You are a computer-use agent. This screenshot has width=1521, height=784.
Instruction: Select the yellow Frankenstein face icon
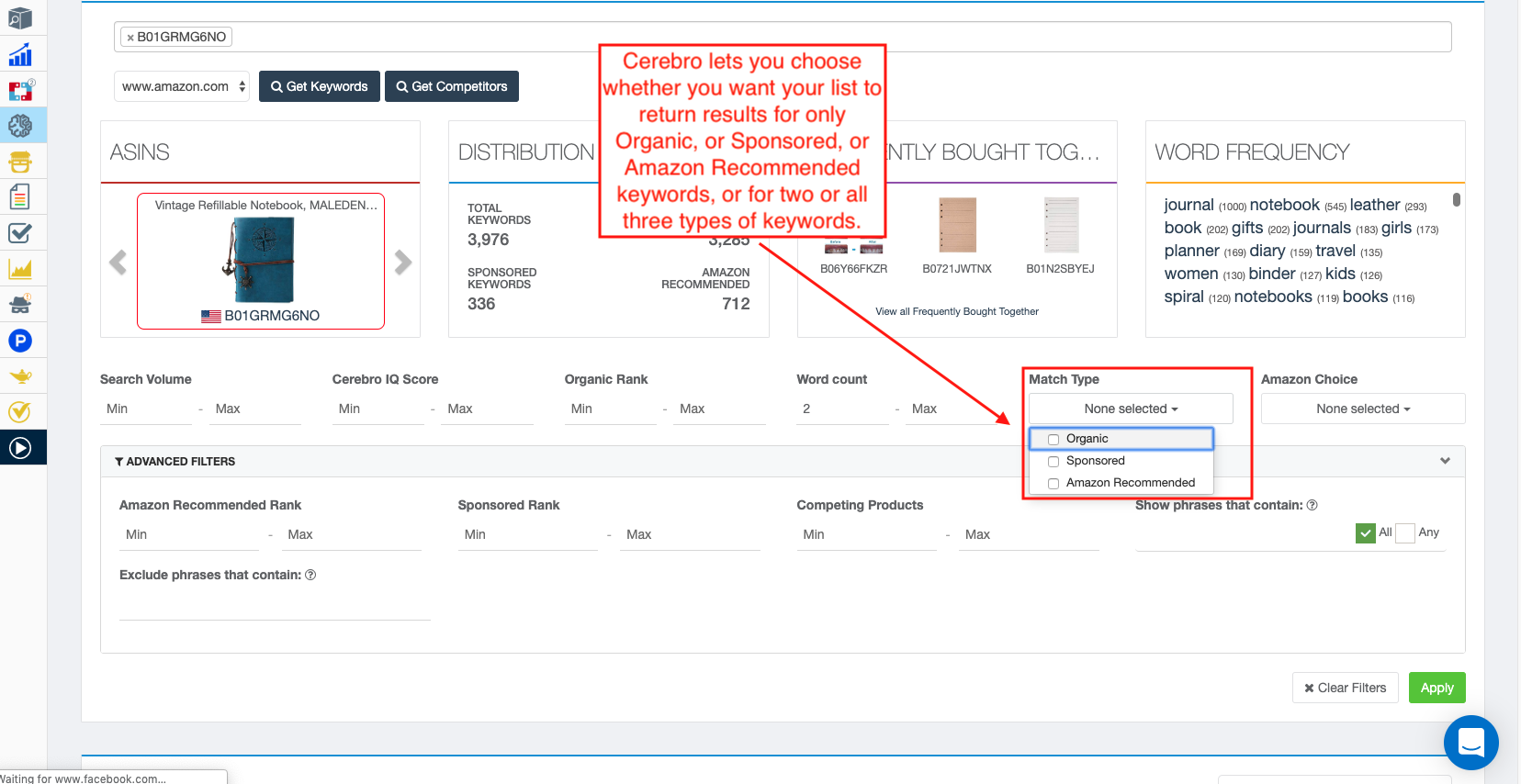[20, 162]
